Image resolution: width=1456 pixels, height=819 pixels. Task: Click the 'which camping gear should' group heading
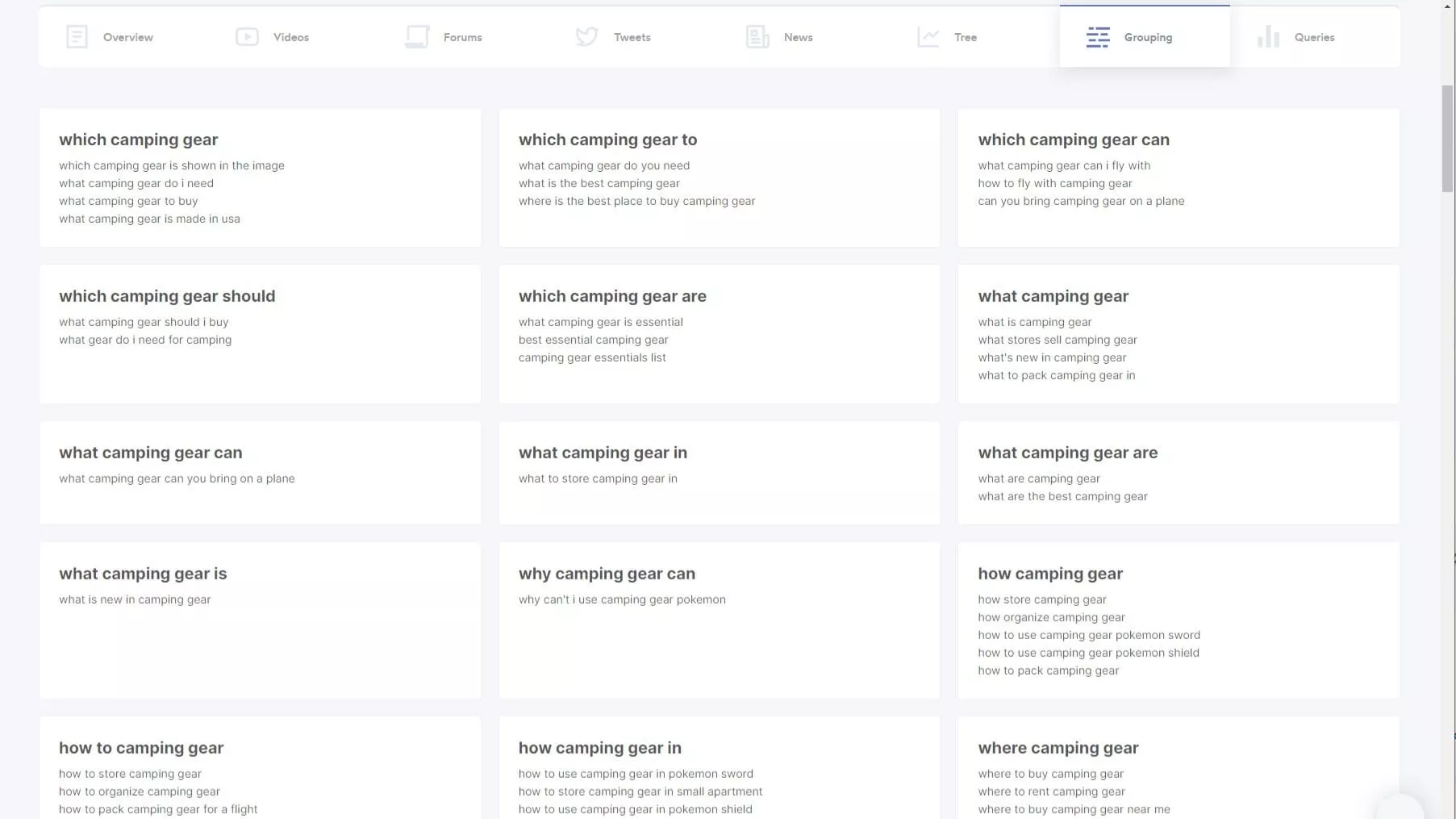click(x=167, y=296)
